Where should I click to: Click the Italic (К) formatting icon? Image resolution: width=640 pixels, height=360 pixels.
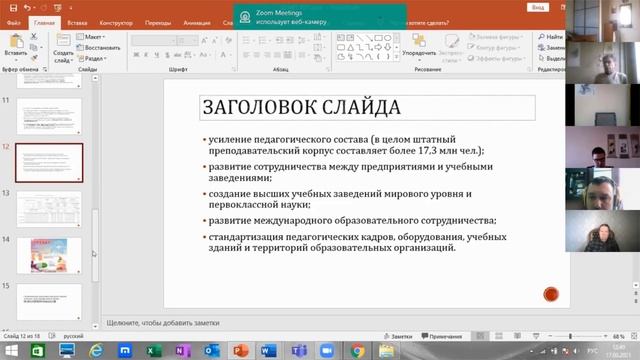[x=146, y=55]
